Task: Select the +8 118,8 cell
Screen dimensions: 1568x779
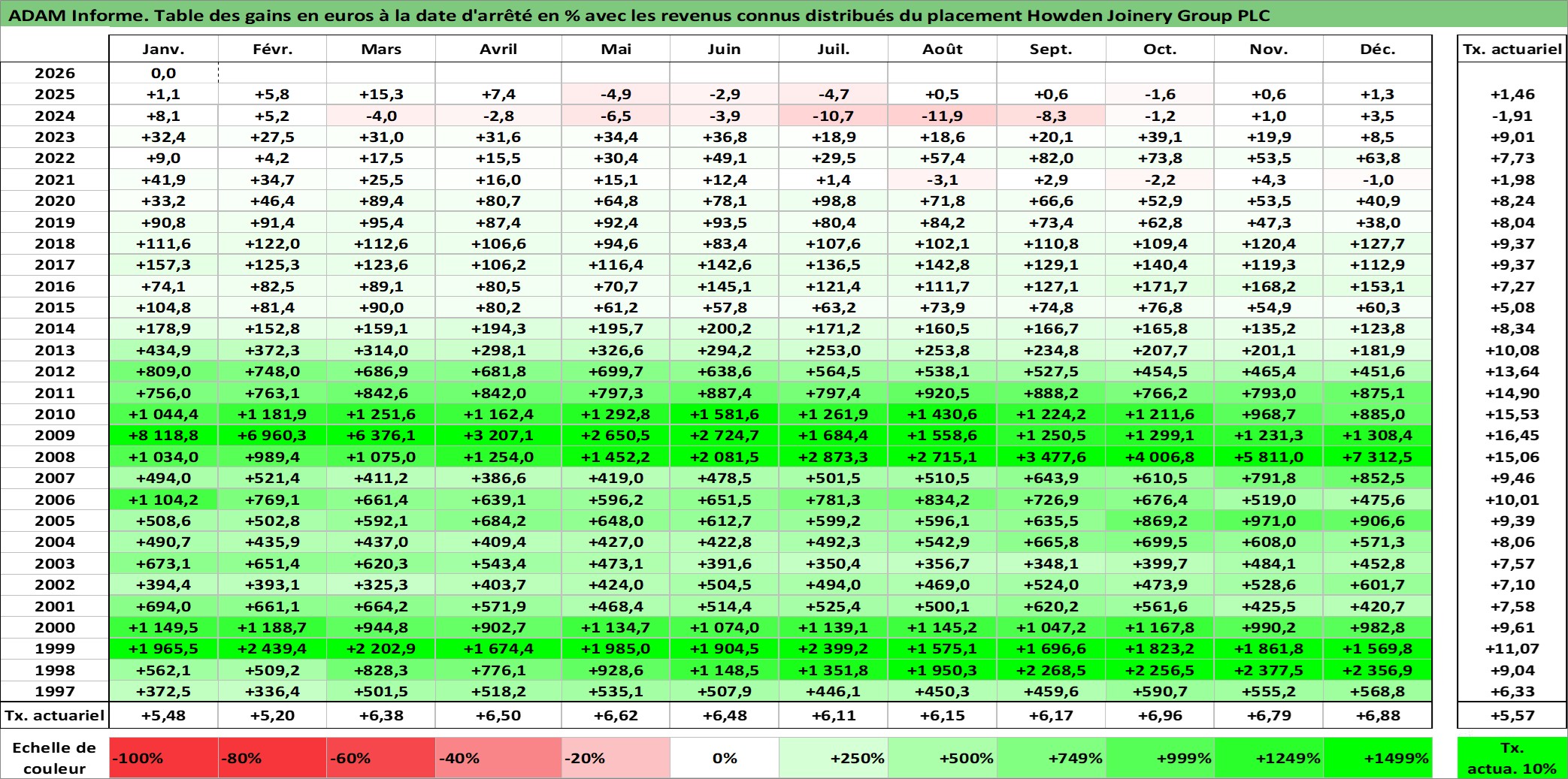Action: click(x=163, y=435)
